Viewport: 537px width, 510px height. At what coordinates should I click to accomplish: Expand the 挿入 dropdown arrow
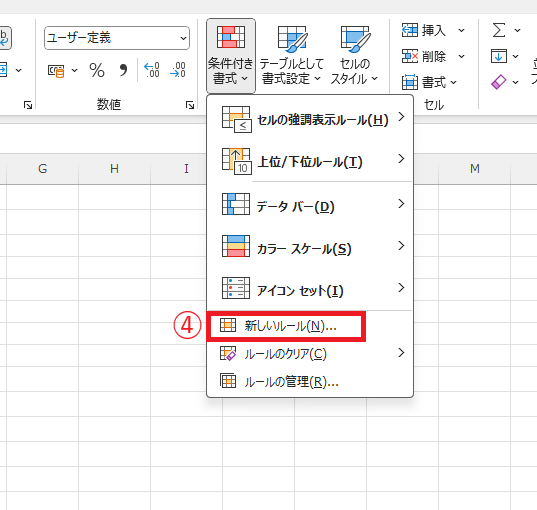point(461,30)
